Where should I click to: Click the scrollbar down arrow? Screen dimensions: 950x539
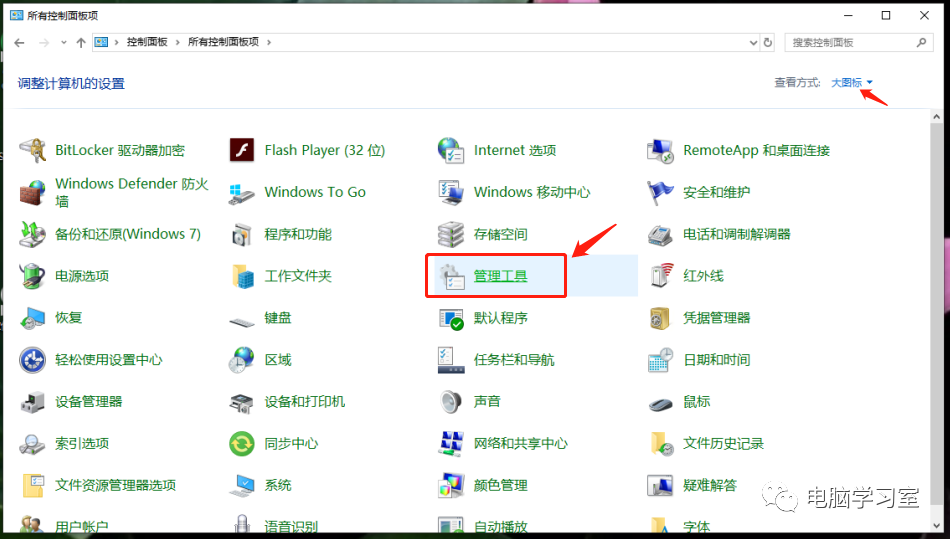tap(937, 525)
